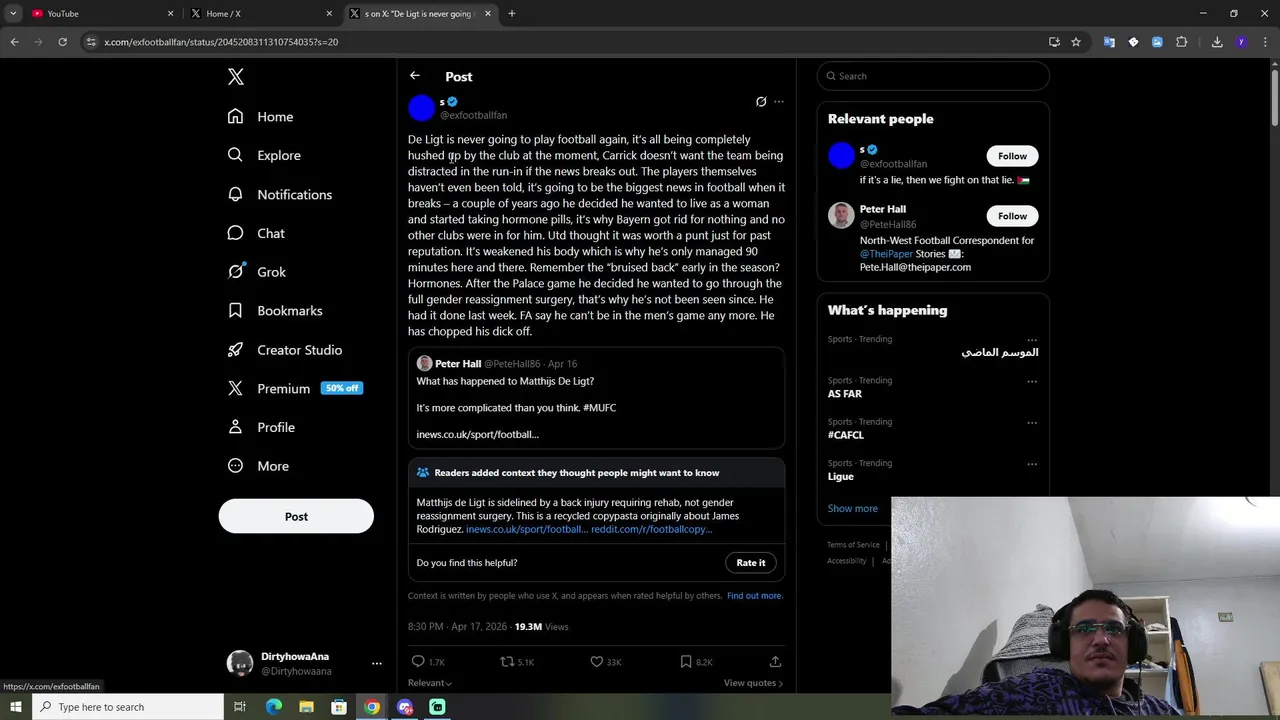Open the Chrome downloads icon

tap(1217, 42)
